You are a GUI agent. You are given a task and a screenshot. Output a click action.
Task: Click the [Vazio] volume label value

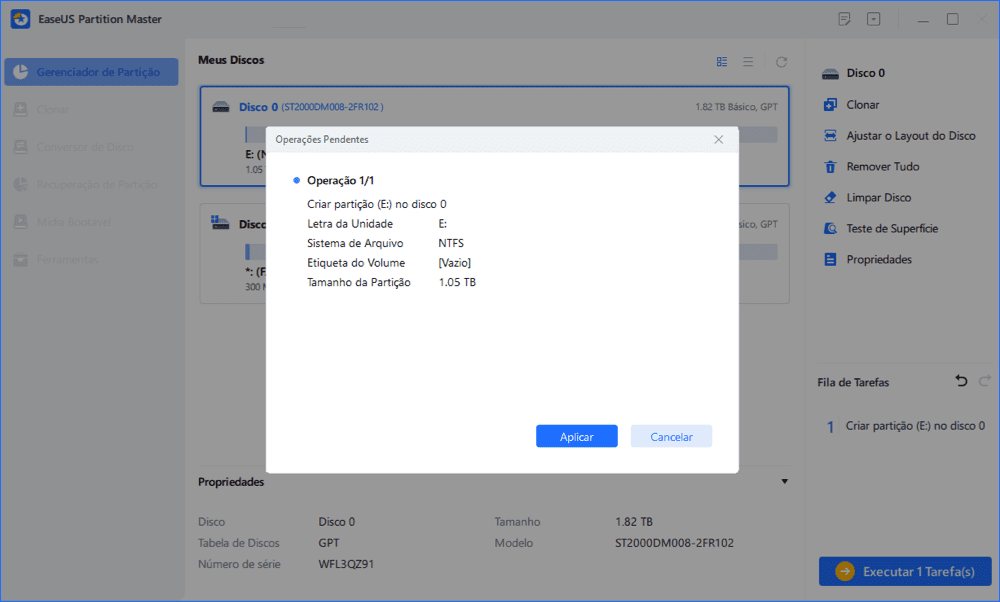455,263
